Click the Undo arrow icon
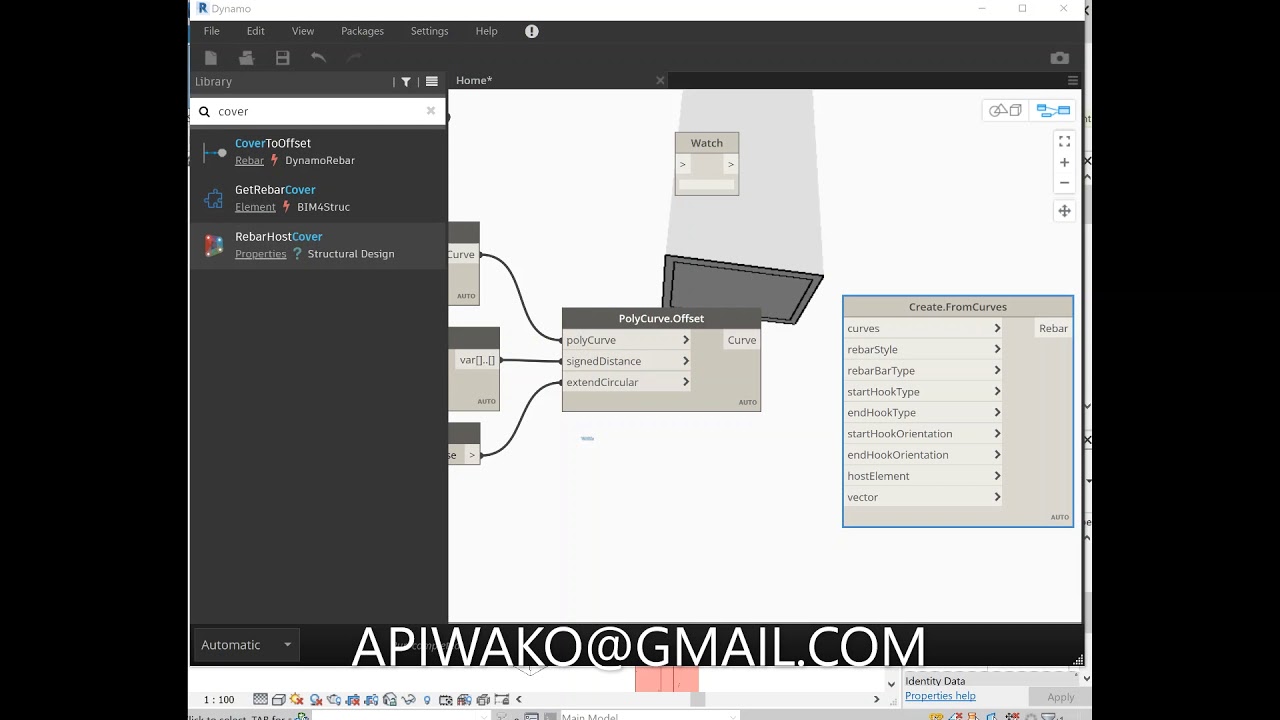The width and height of the screenshot is (1280, 720). coord(318,58)
